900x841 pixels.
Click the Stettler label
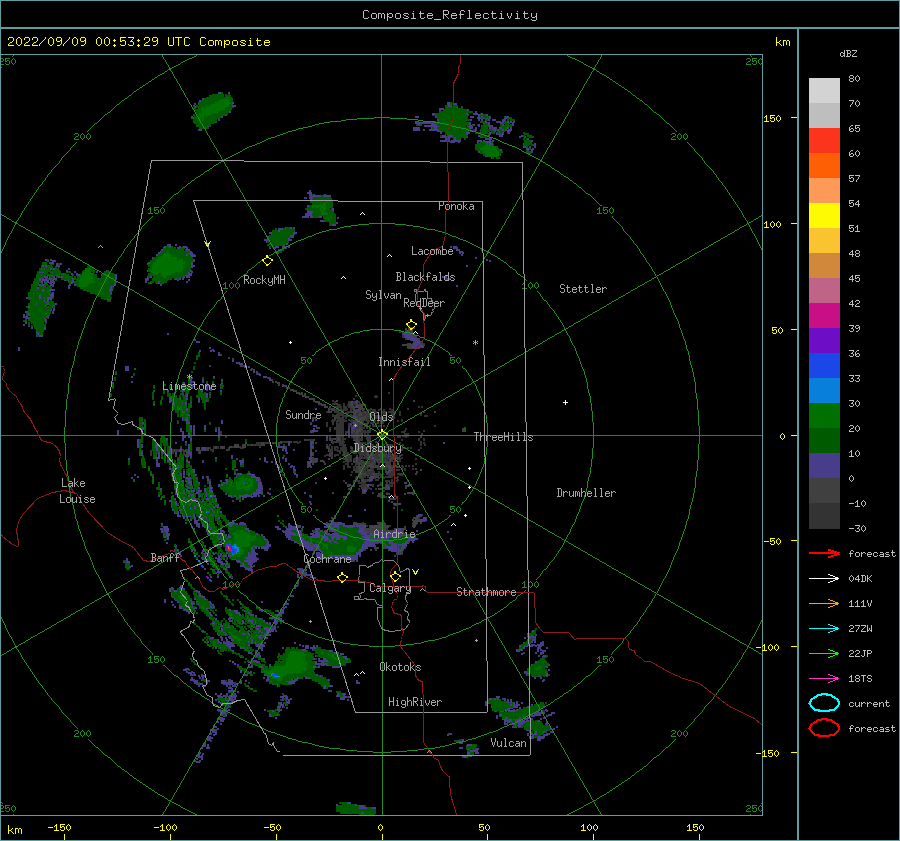click(583, 289)
